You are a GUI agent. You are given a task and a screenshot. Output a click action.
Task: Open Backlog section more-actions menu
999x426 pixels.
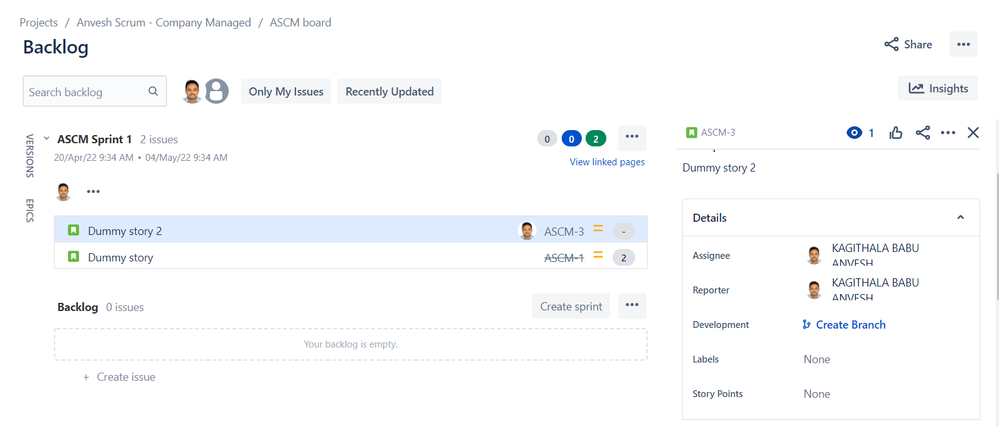[632, 306]
